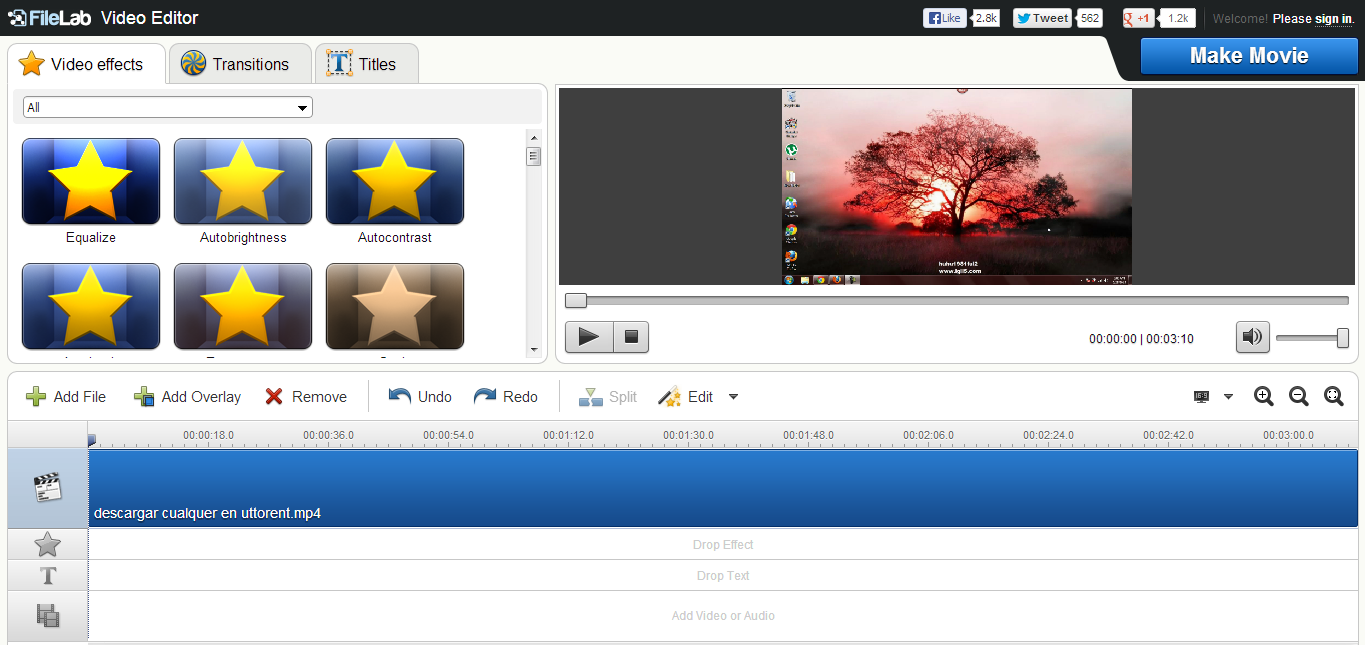Screen dimensions: 1365x645
Task: Play the video preview
Action: click(589, 337)
